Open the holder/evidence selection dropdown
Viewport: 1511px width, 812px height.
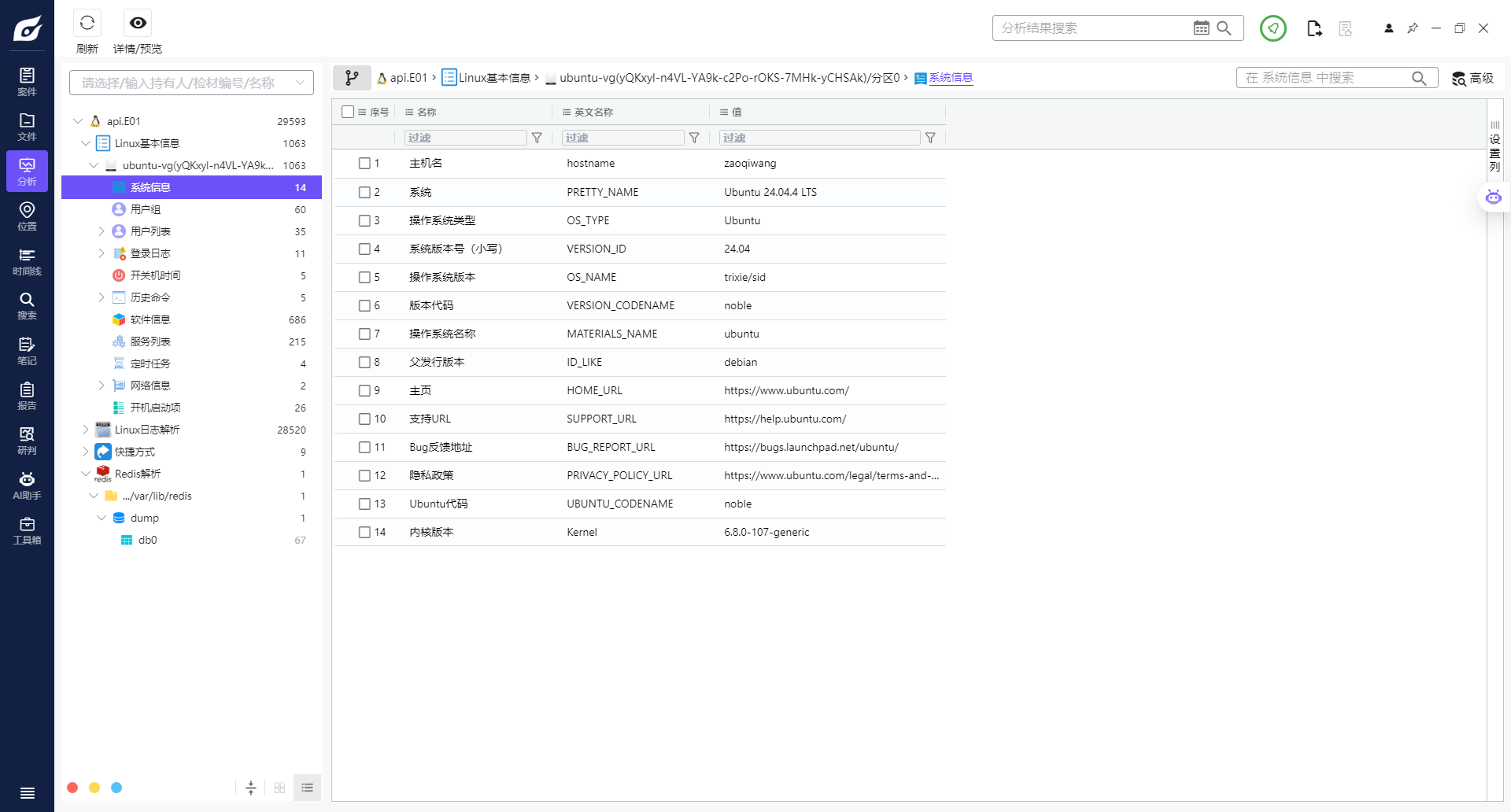pos(191,83)
